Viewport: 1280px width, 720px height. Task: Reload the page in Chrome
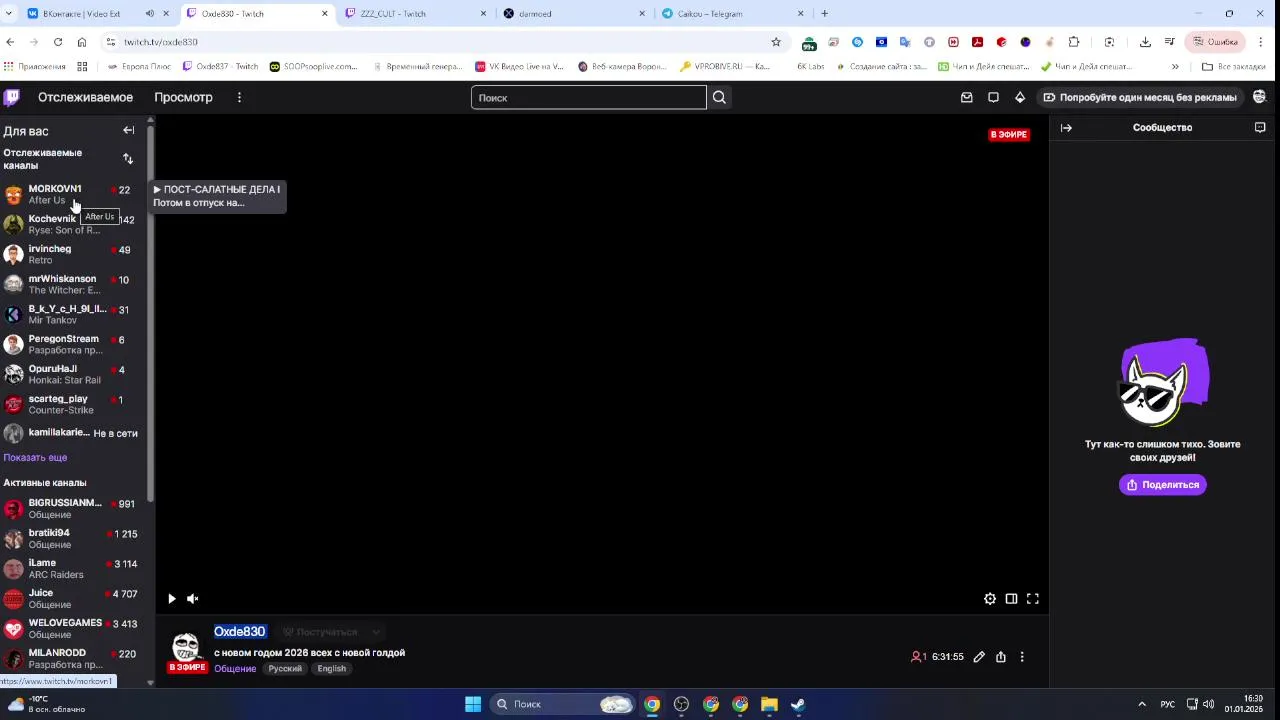pos(58,42)
